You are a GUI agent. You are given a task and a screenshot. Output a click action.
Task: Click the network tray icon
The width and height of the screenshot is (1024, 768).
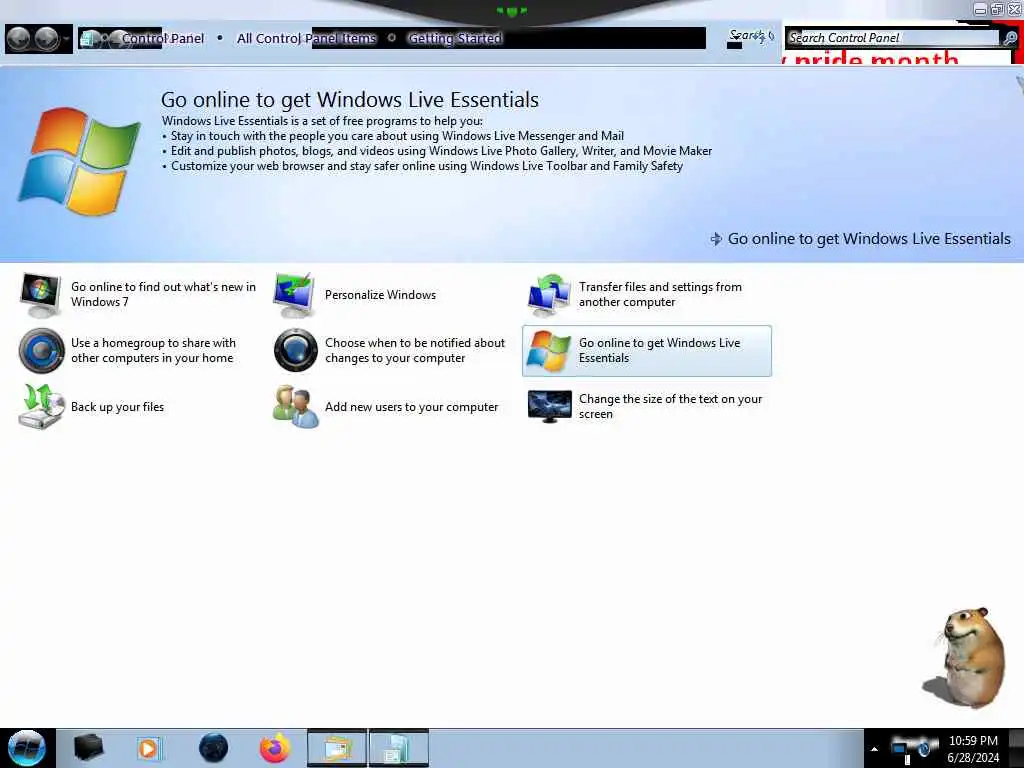click(x=902, y=748)
